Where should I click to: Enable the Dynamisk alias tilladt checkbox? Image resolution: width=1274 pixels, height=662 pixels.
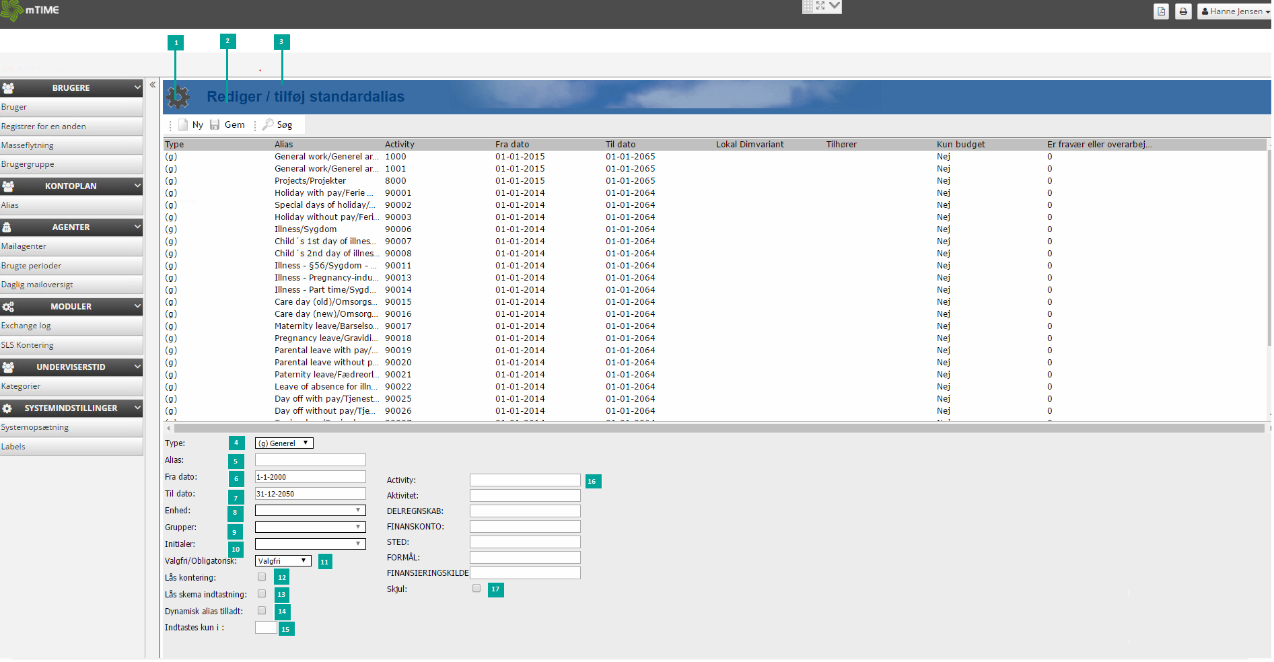pos(262,610)
